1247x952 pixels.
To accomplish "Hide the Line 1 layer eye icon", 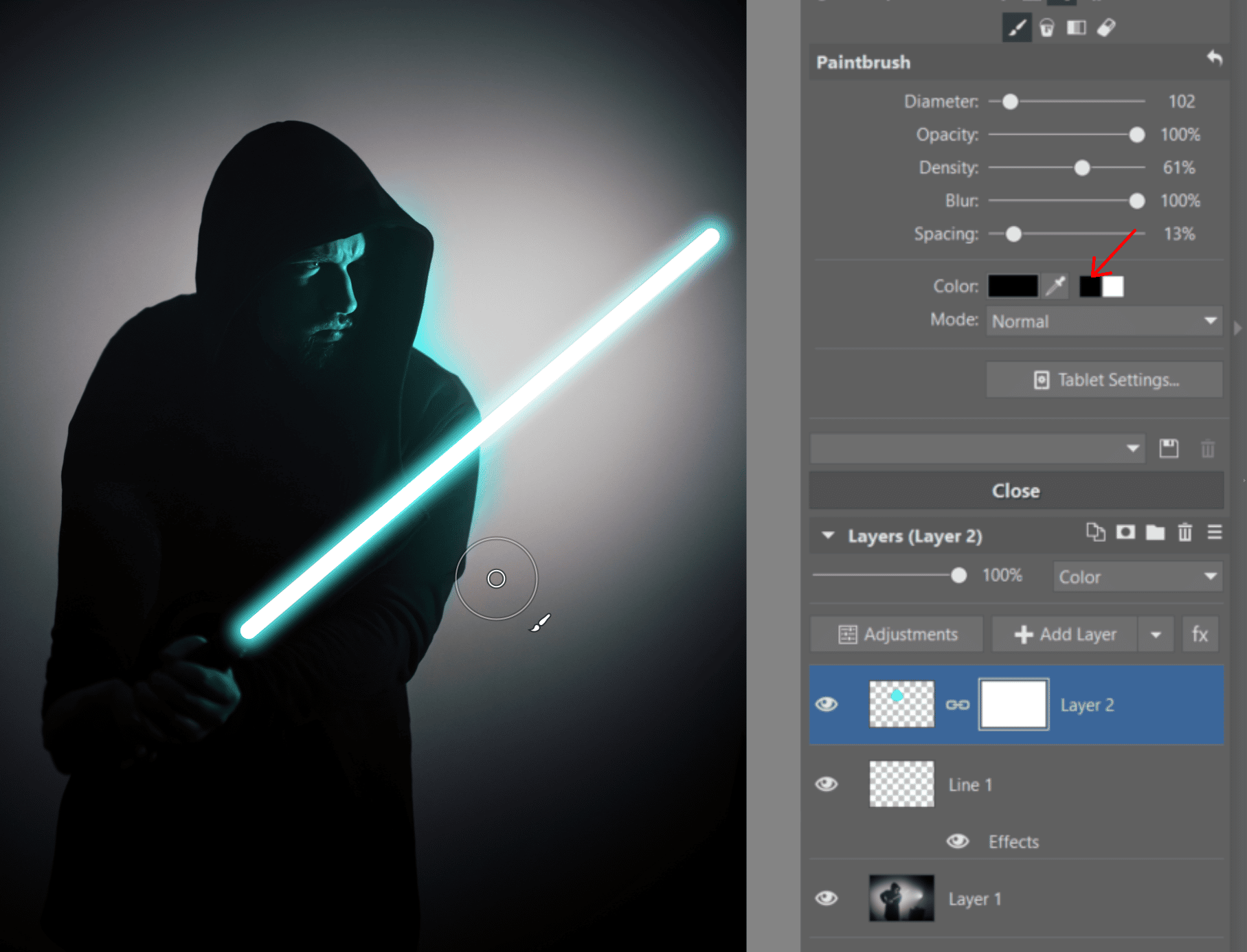I will (827, 784).
